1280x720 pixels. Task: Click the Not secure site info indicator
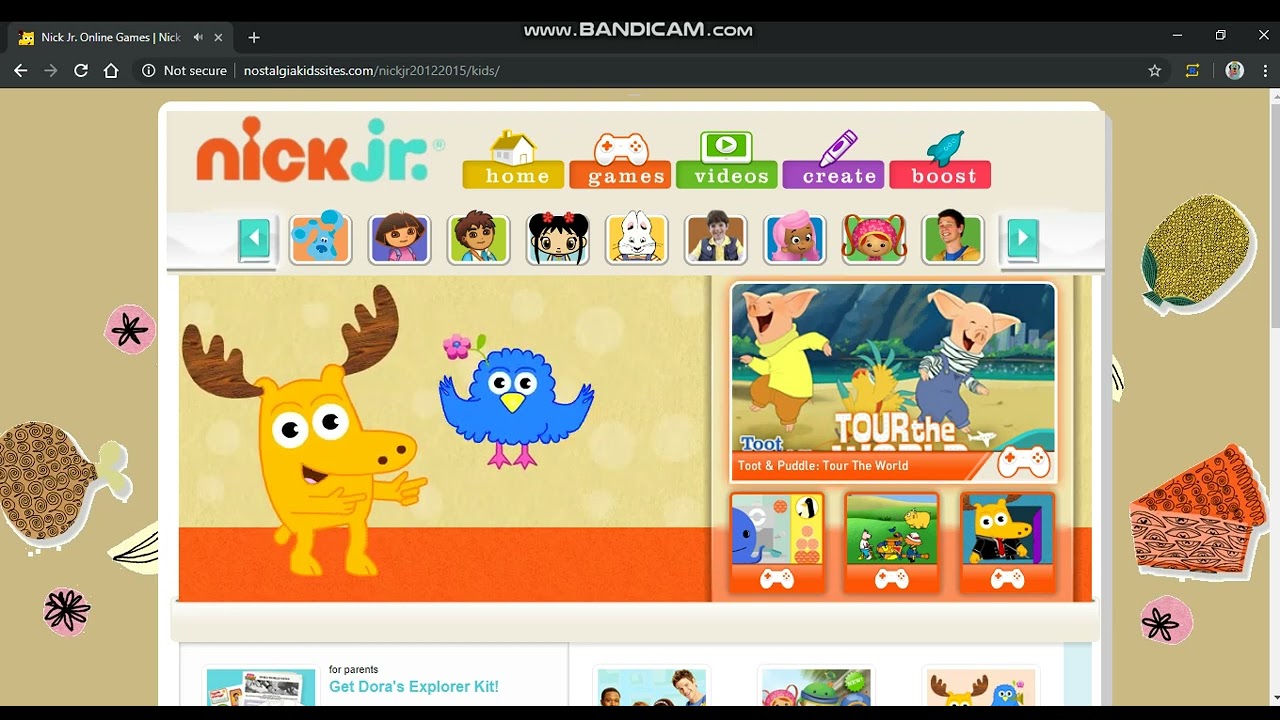[x=184, y=71]
